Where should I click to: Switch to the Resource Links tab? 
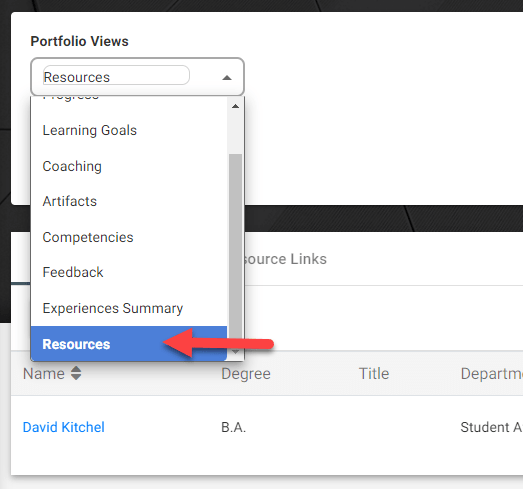click(x=286, y=259)
